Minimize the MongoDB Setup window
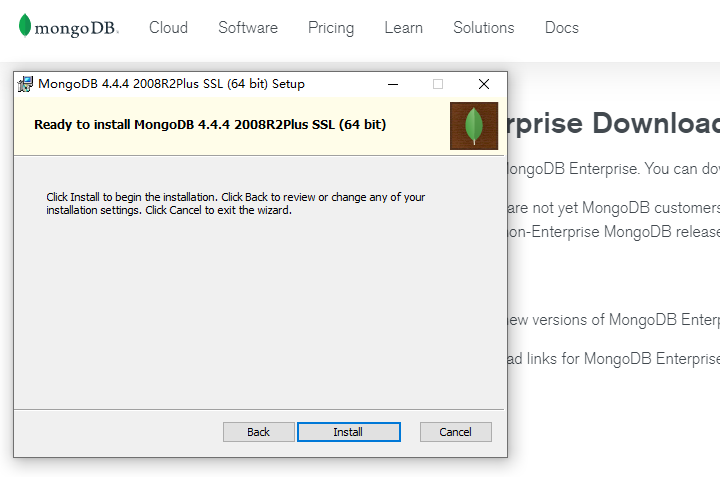720x477 pixels. [x=393, y=84]
